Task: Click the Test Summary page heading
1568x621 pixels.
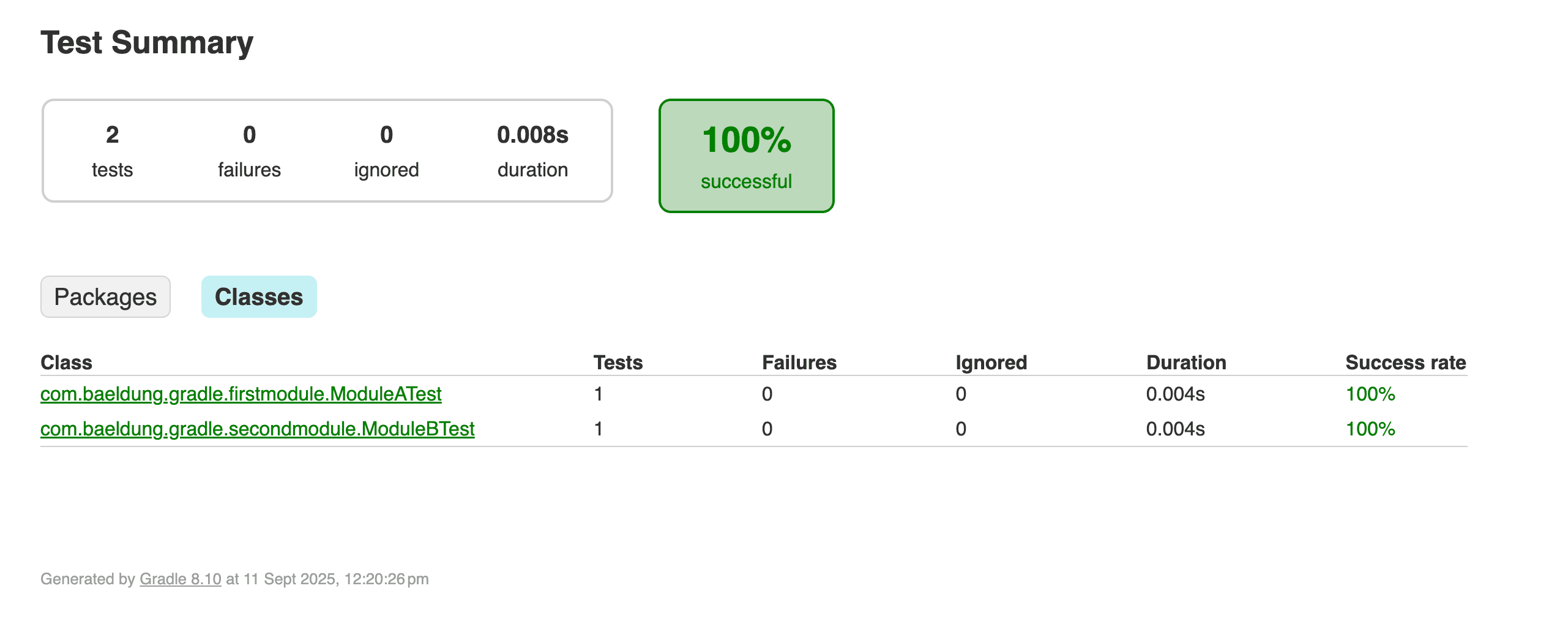Action: pyautogui.click(x=147, y=42)
